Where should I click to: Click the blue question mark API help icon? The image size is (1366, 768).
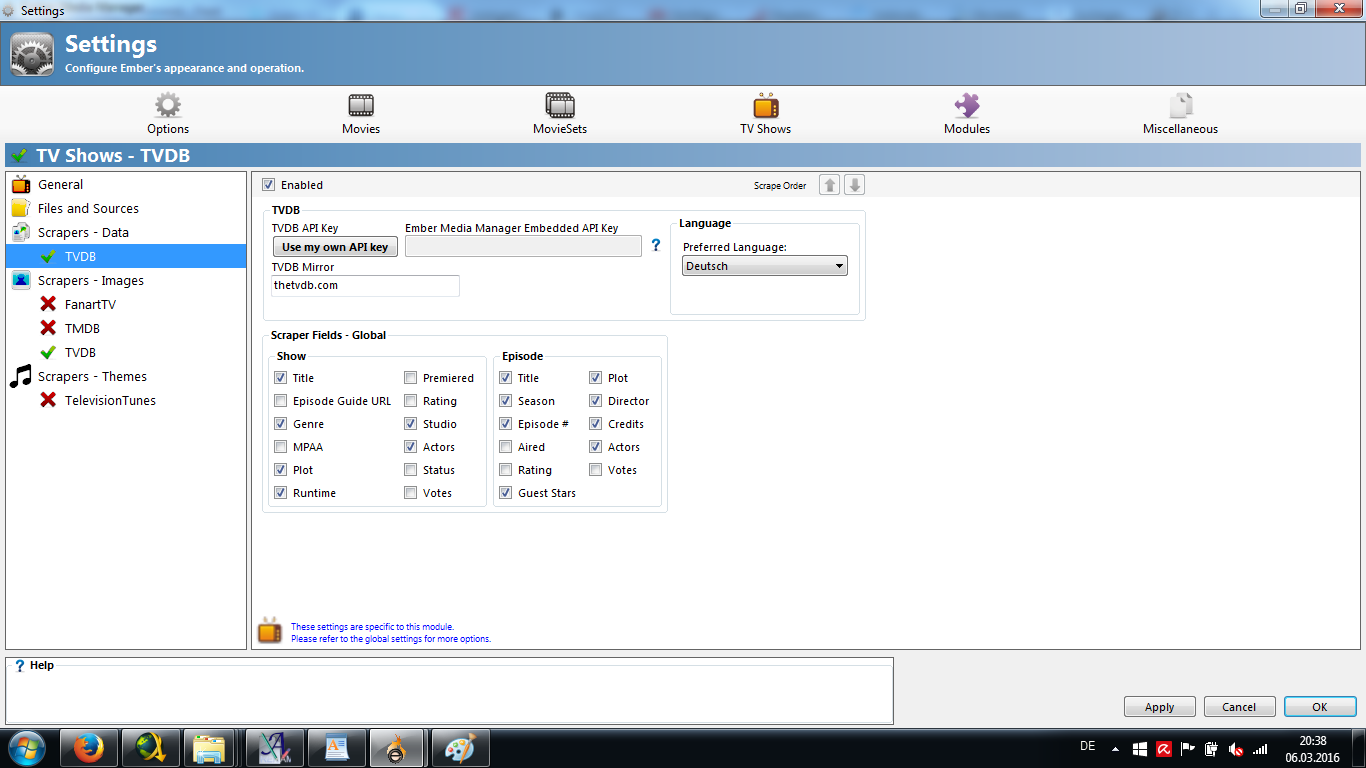(656, 245)
